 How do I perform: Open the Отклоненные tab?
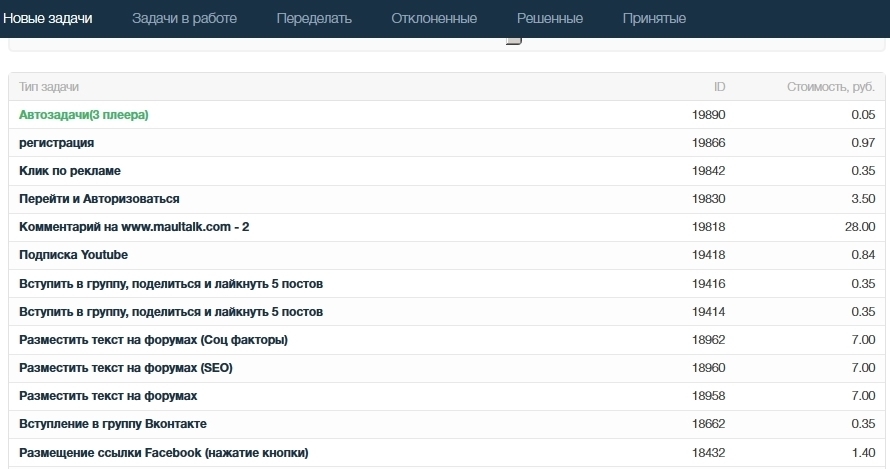[434, 19]
